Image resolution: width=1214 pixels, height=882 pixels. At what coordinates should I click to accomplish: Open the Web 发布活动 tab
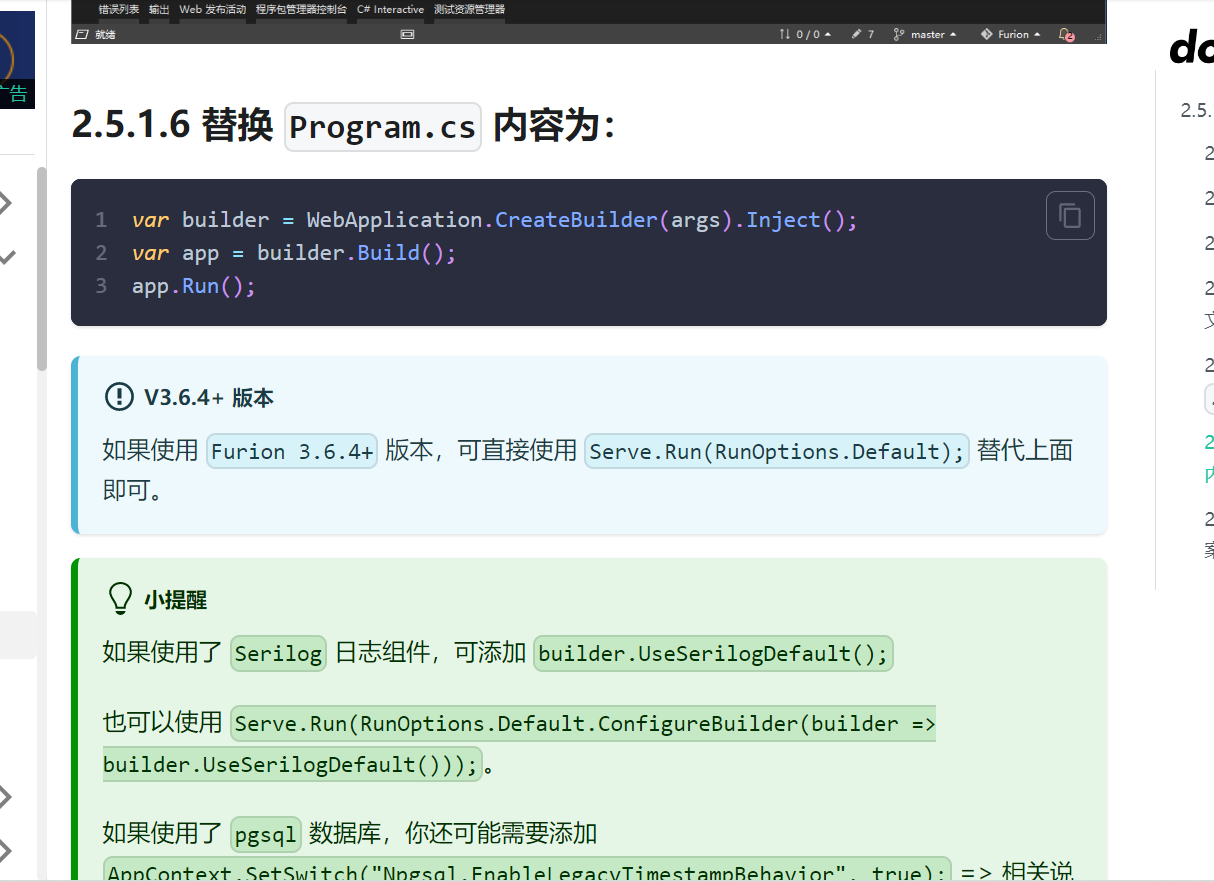[212, 9]
